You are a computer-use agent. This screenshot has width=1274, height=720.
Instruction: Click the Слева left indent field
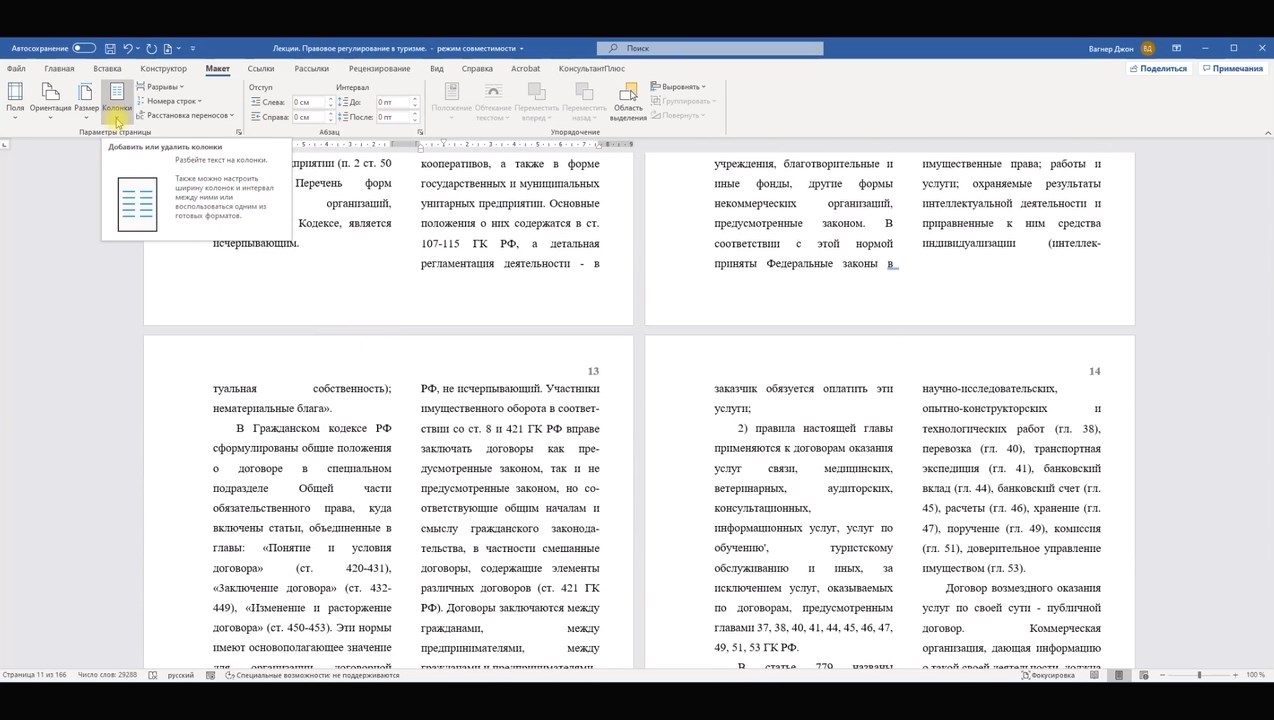pos(308,102)
